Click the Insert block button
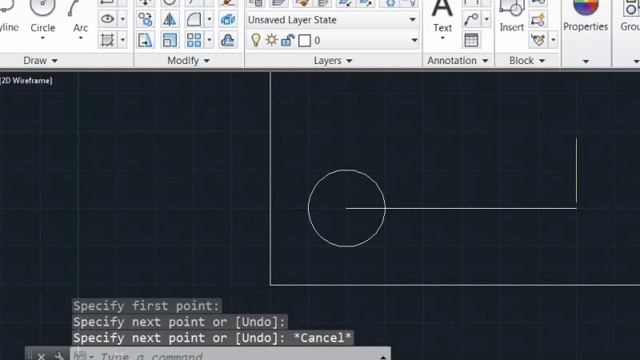This screenshot has height=360, width=640. pos(511,16)
